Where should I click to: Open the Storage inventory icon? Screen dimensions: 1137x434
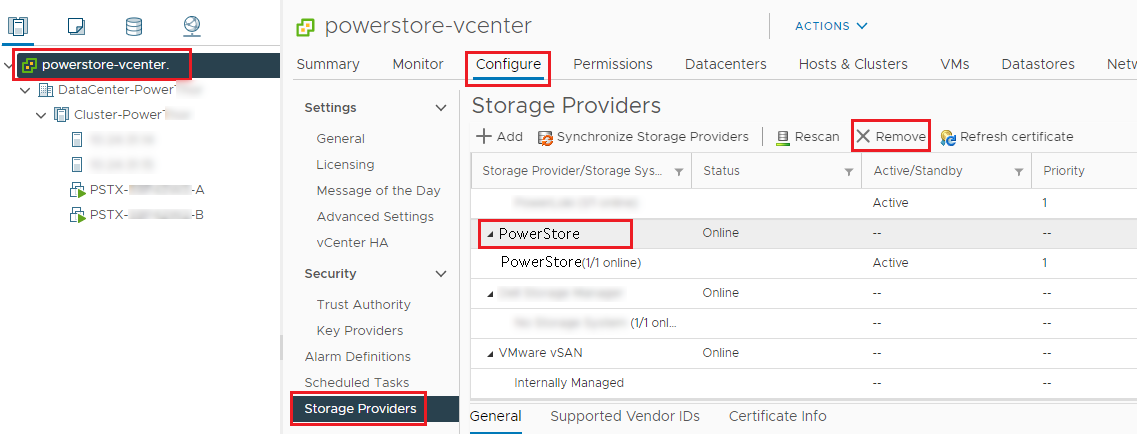point(135,25)
